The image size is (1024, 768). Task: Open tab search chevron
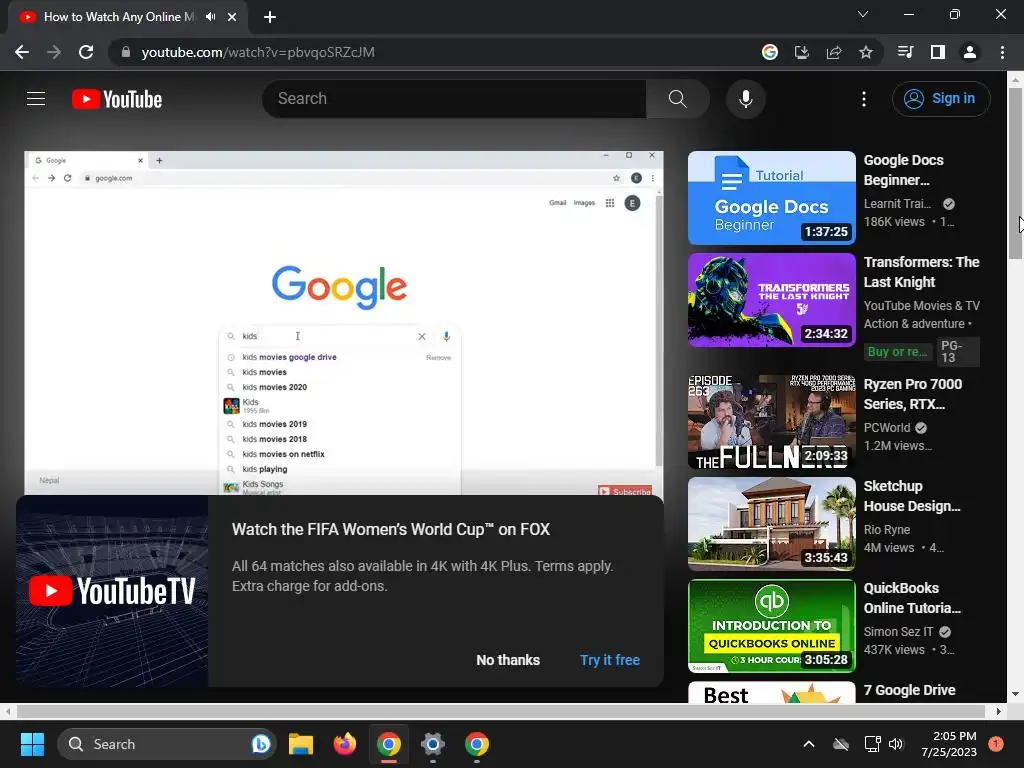863,14
